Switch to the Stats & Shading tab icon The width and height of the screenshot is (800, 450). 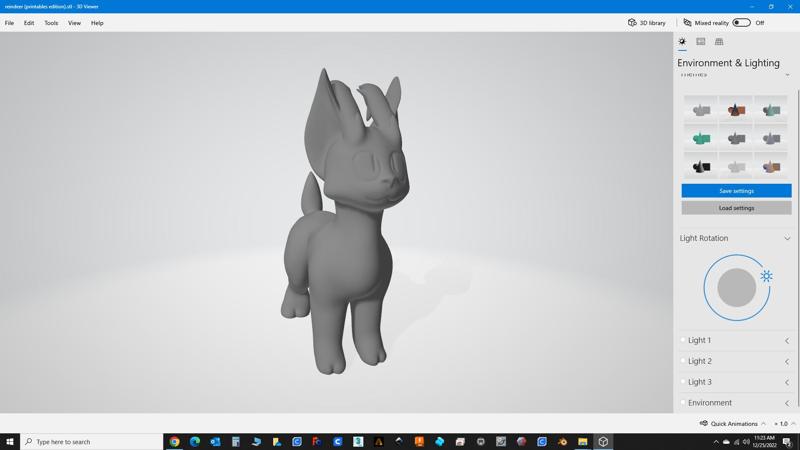tap(701, 42)
